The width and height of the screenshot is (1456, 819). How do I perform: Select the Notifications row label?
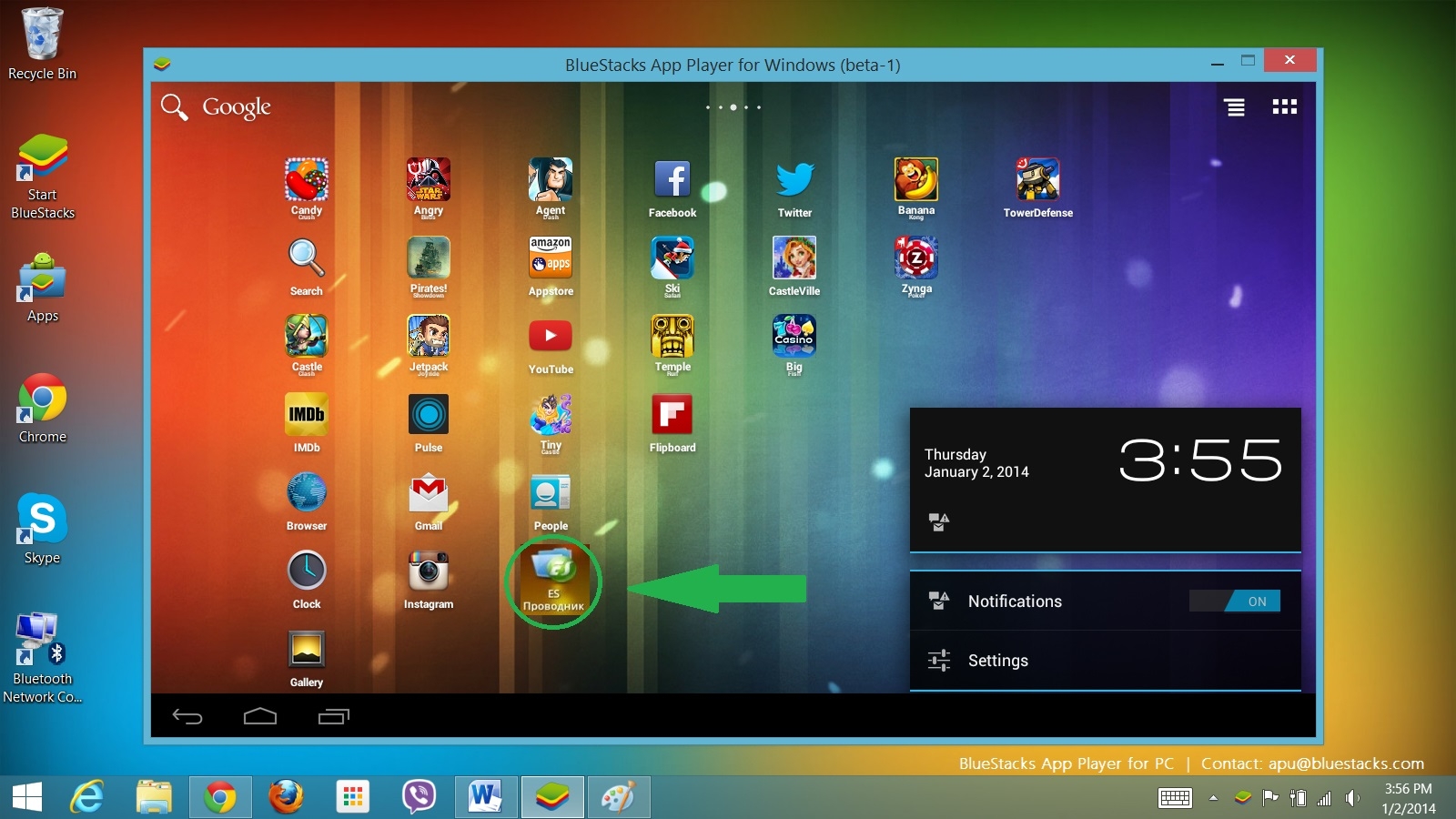coord(1015,602)
